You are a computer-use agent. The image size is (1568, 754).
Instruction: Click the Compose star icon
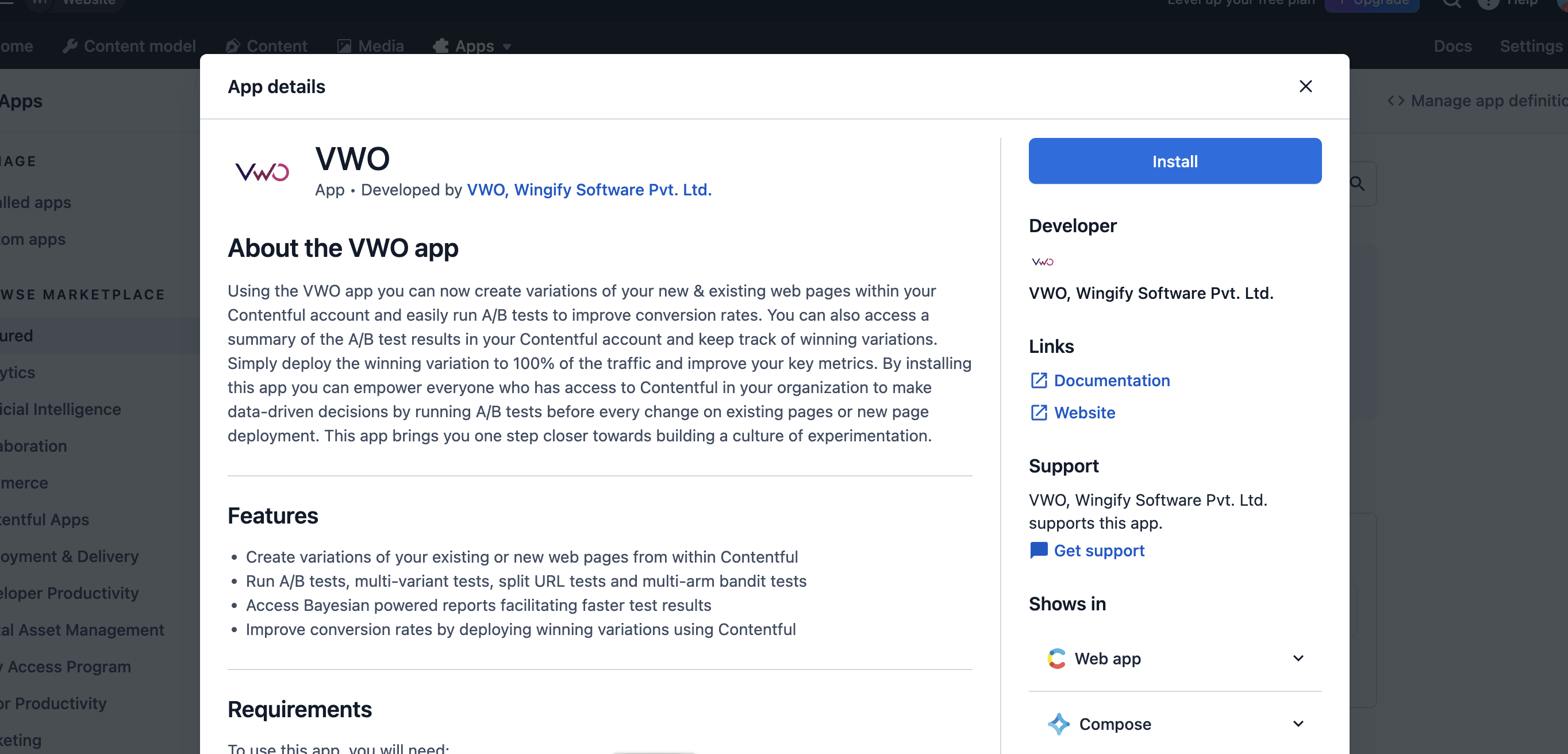point(1058,724)
